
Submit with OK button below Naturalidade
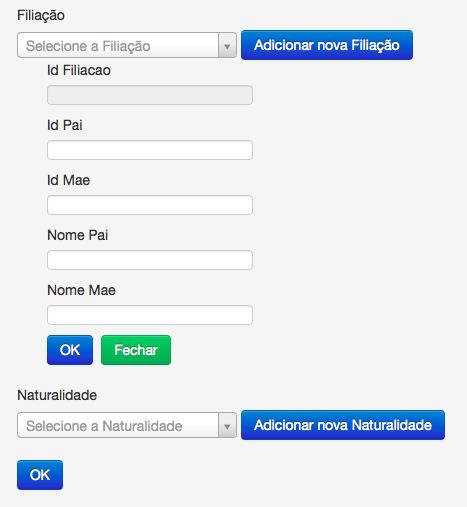click(40, 475)
